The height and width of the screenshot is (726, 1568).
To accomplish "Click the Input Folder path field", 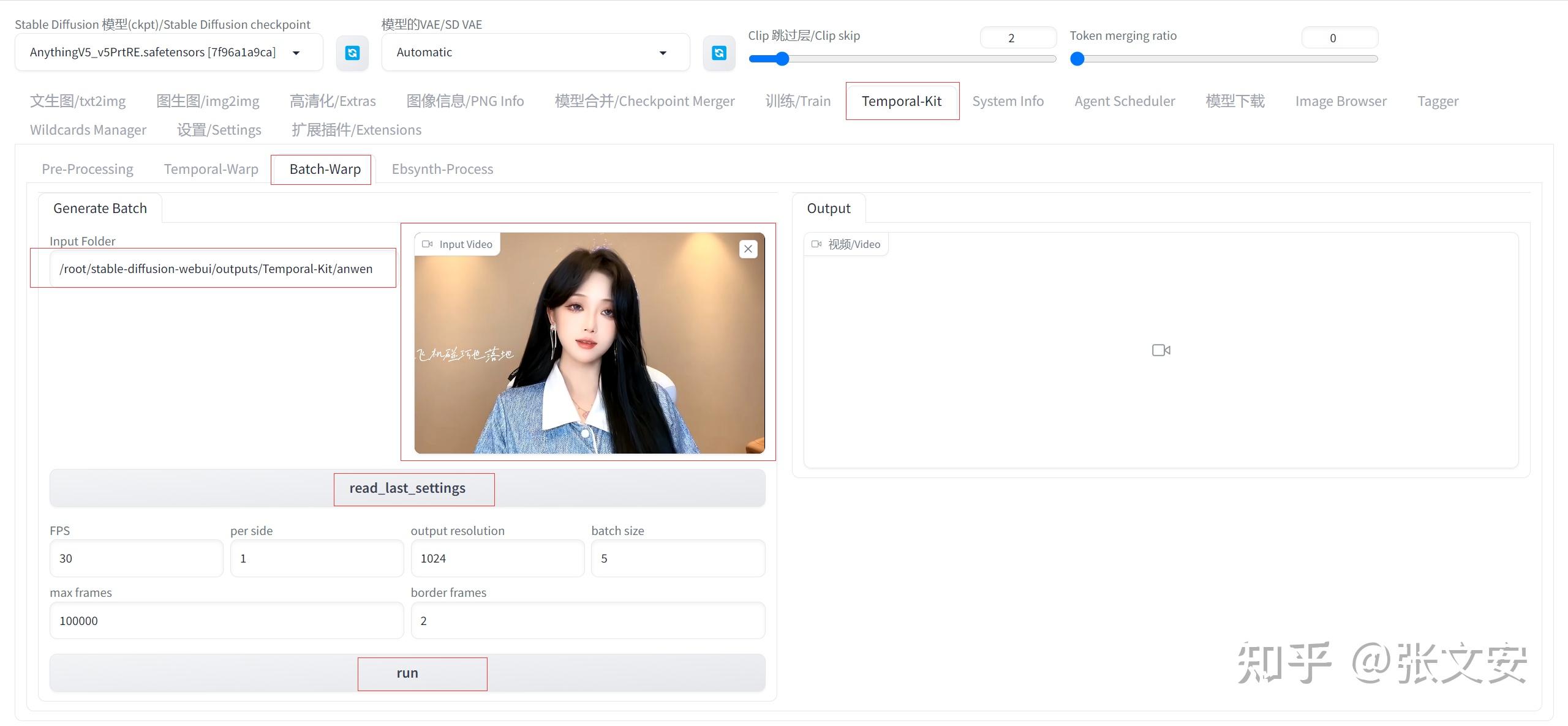I will (216, 269).
